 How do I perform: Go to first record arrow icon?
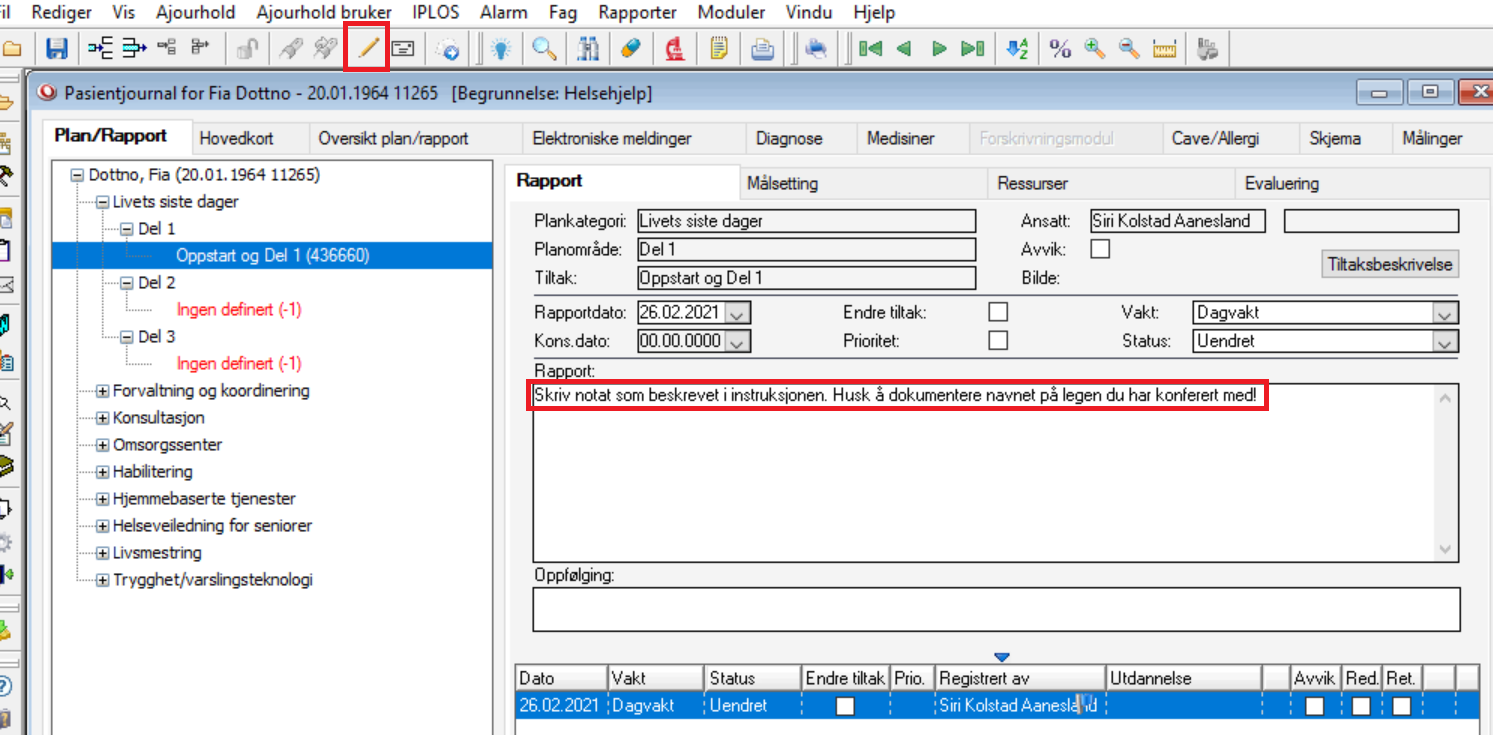(x=870, y=48)
